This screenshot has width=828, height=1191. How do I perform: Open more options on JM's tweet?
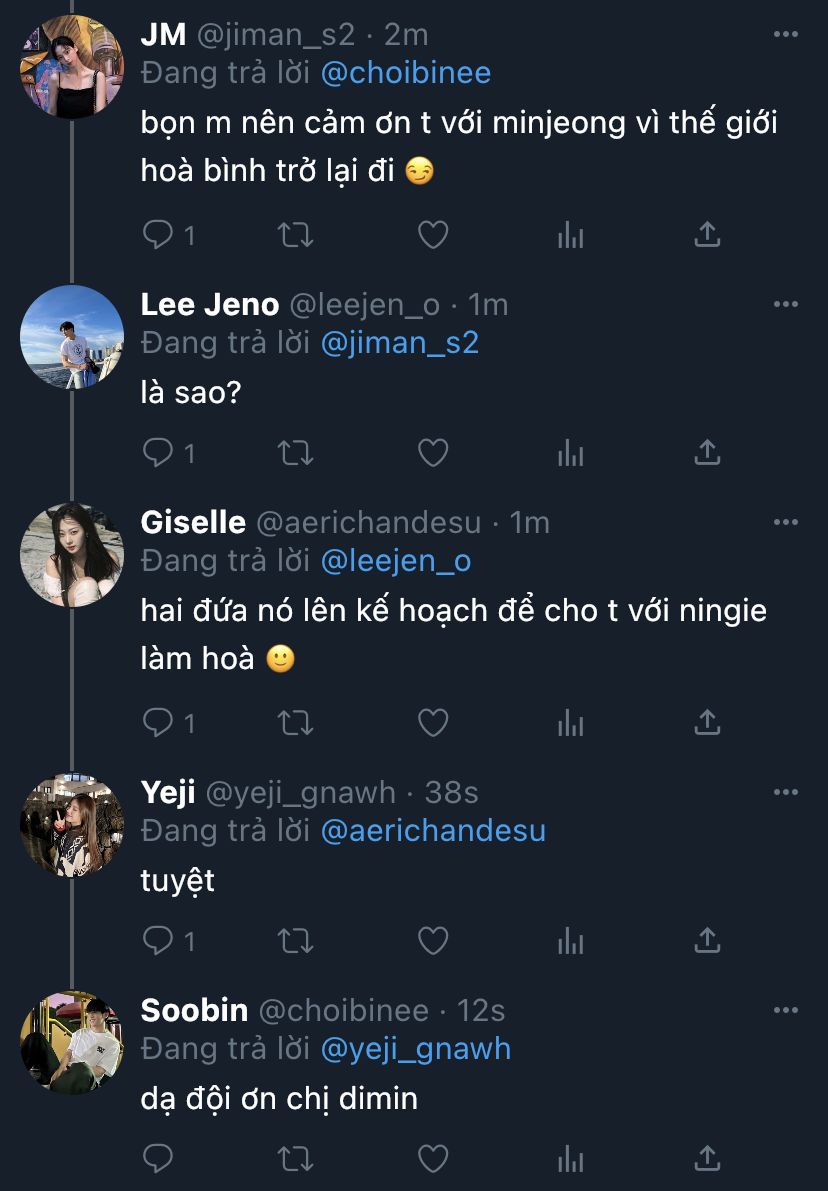pyautogui.click(x=786, y=34)
